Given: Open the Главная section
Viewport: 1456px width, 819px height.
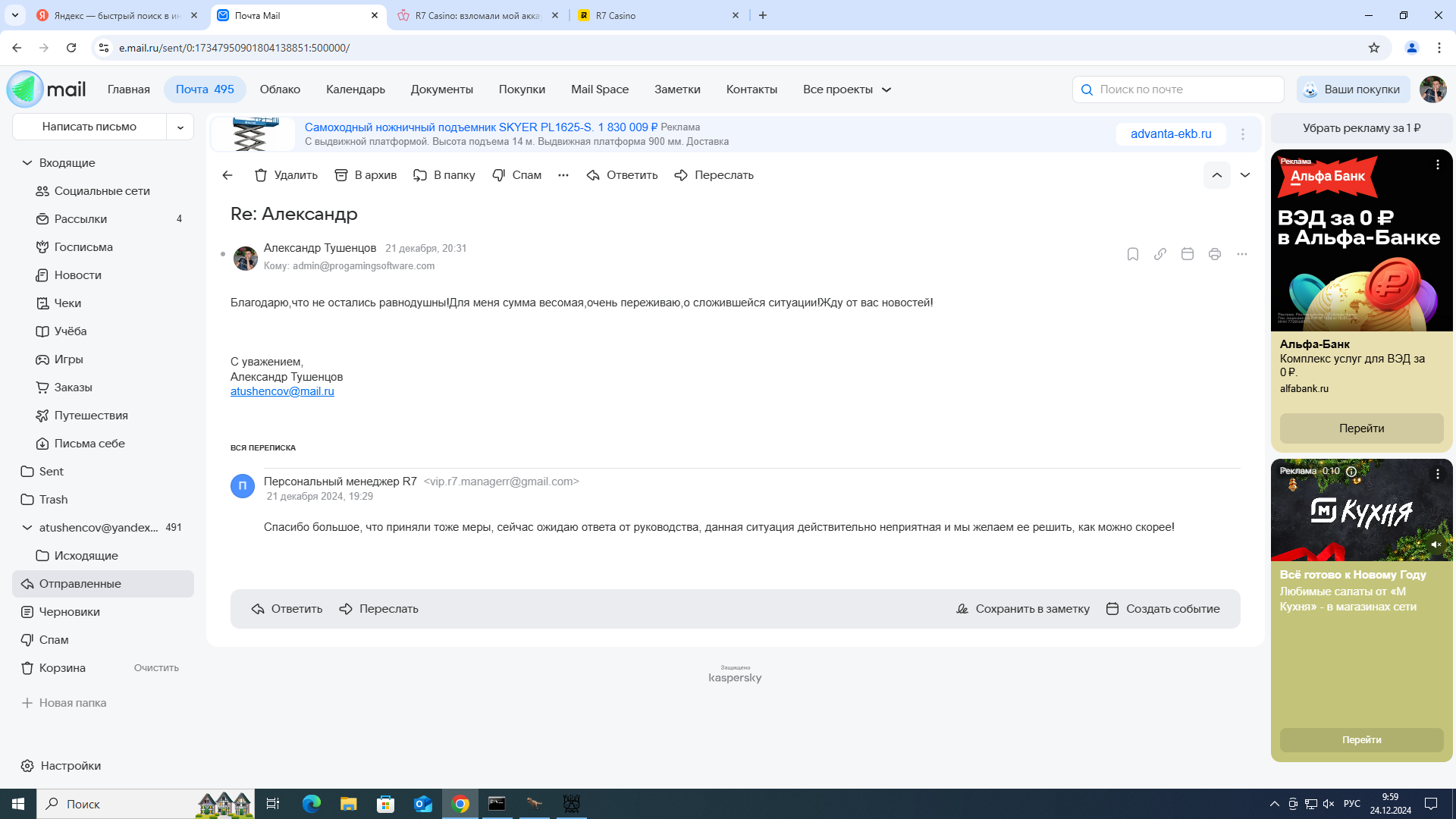Looking at the screenshot, I should (x=129, y=89).
